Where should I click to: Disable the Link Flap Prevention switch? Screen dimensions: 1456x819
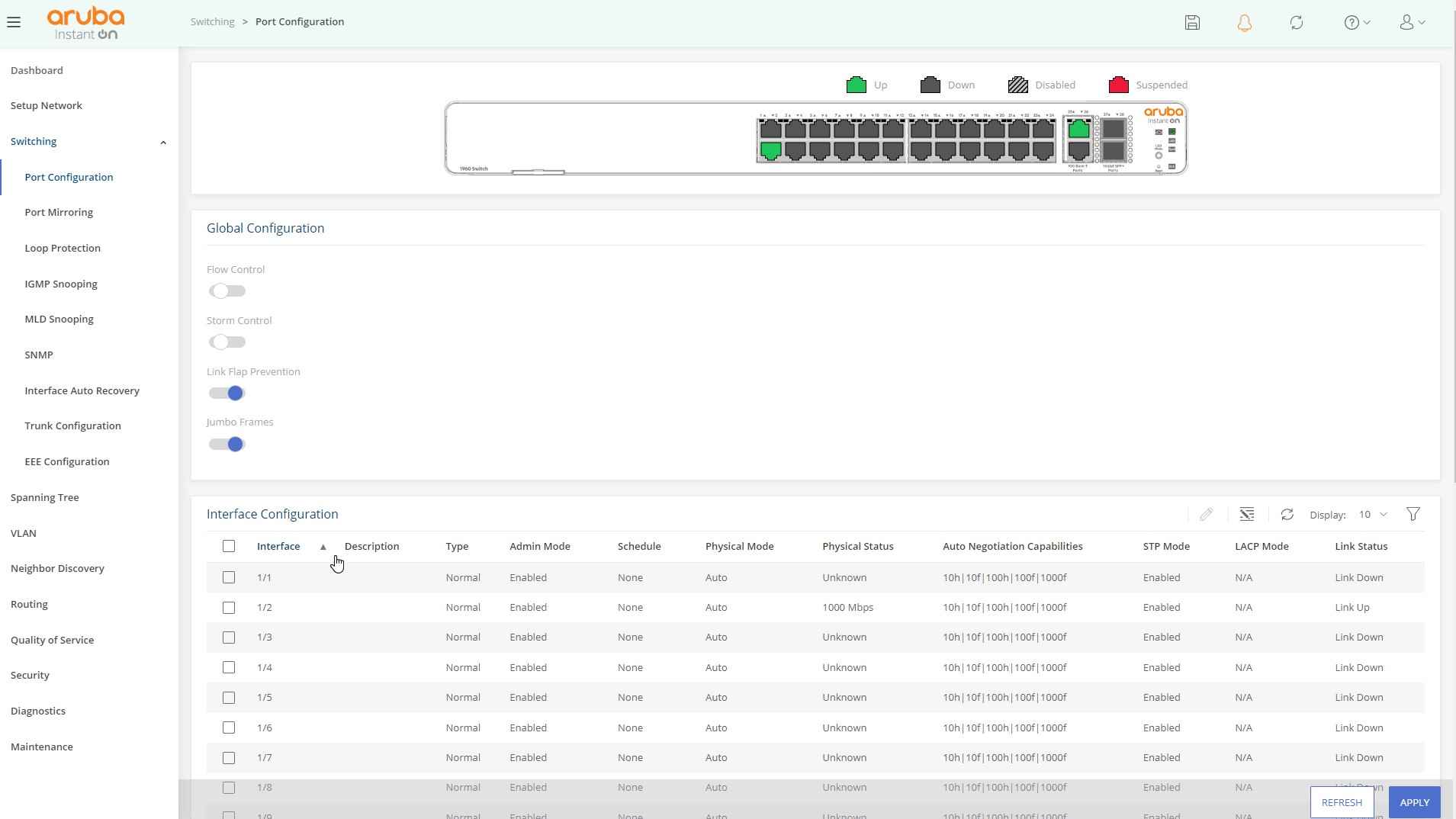point(227,393)
